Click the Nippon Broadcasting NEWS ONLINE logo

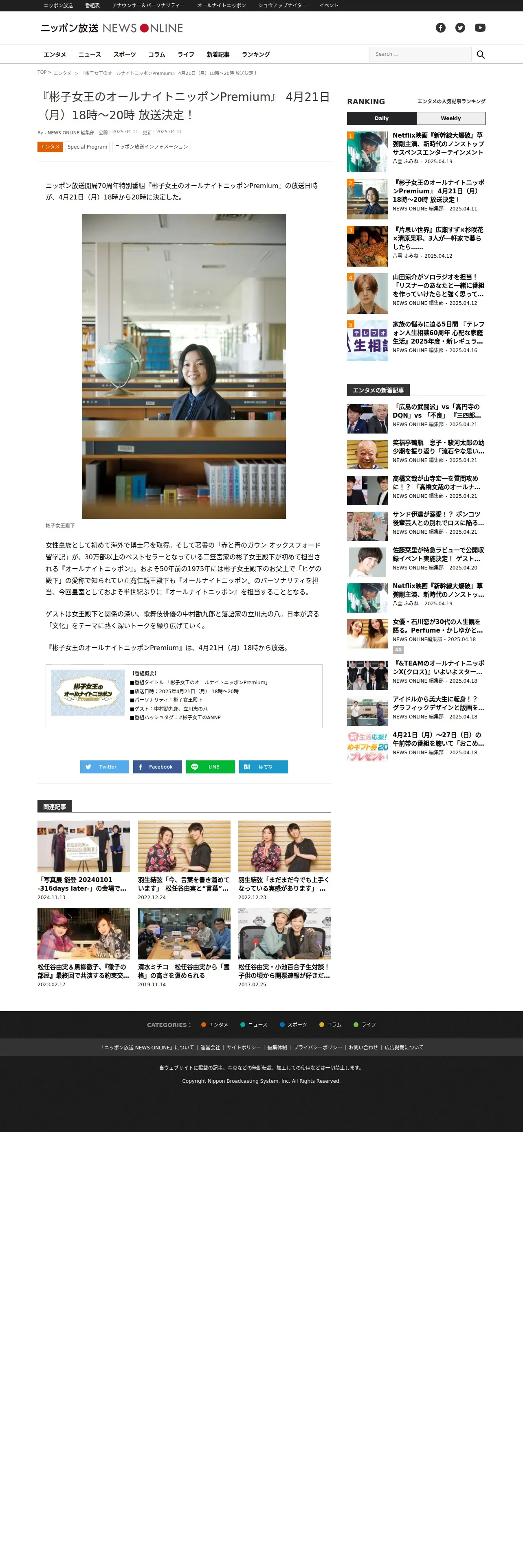tap(112, 28)
